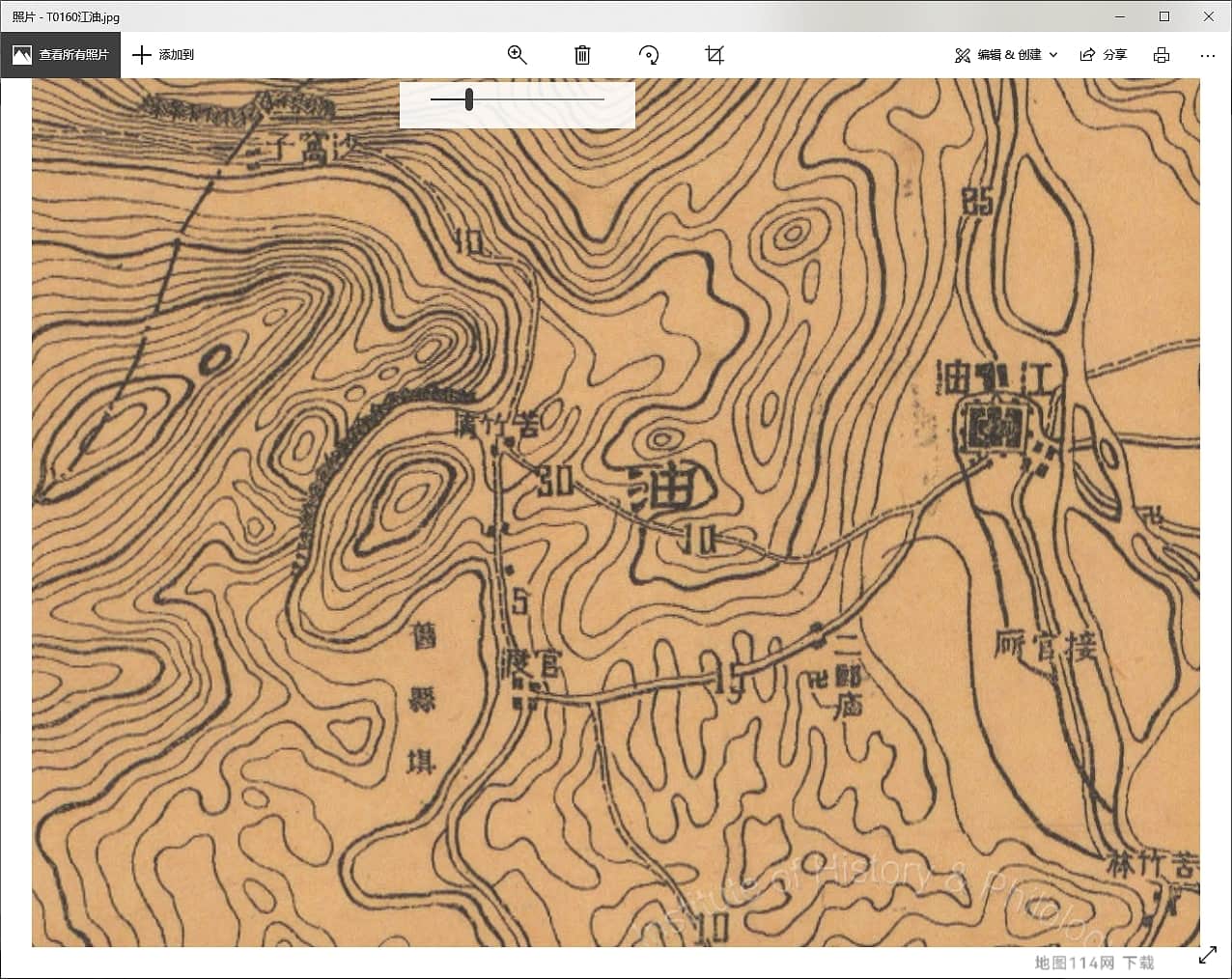Viewport: 1232px width, 979px height.
Task: Go back via 查看所有照片 button
Action: [61, 55]
